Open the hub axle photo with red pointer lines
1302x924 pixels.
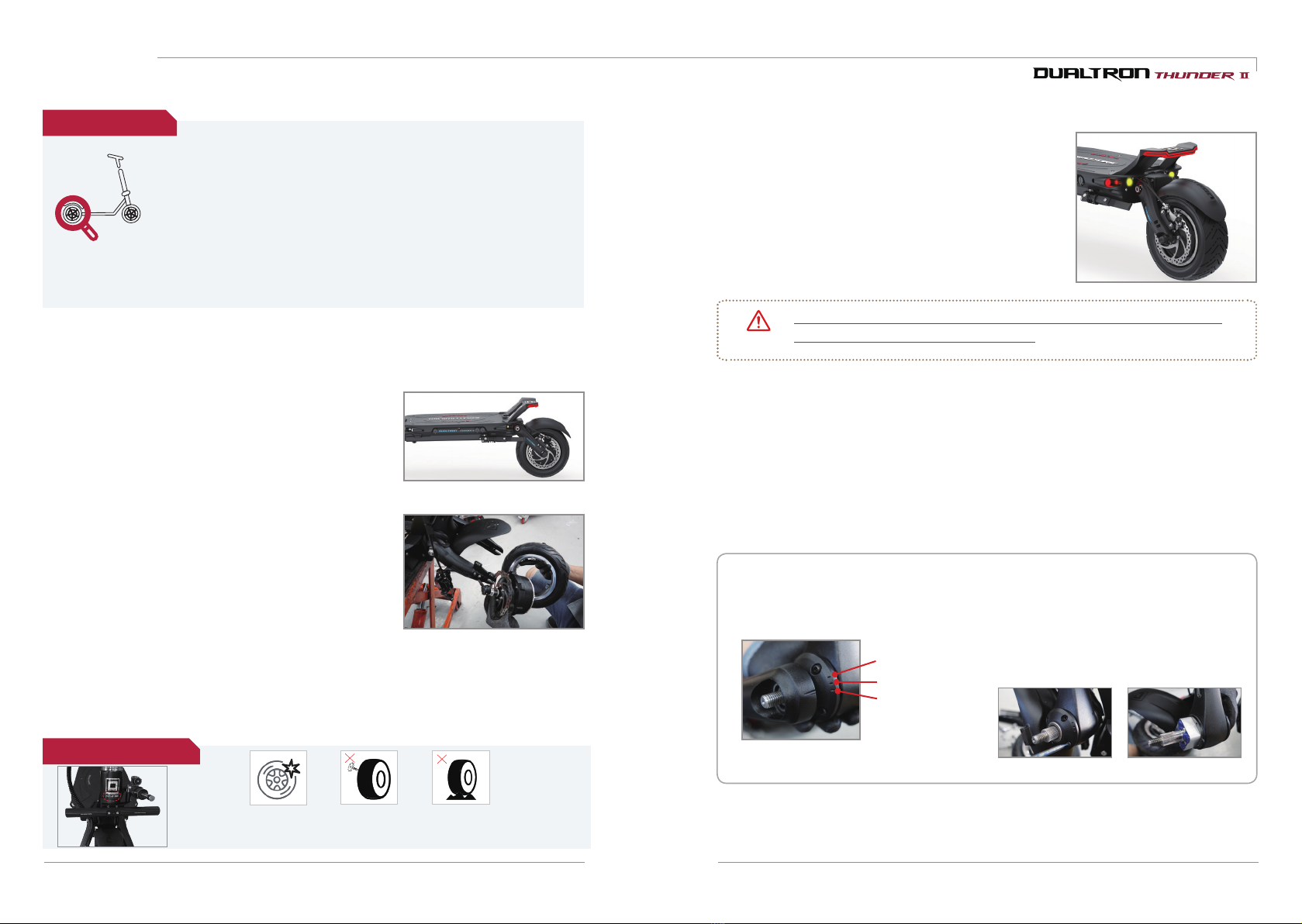coord(801,690)
